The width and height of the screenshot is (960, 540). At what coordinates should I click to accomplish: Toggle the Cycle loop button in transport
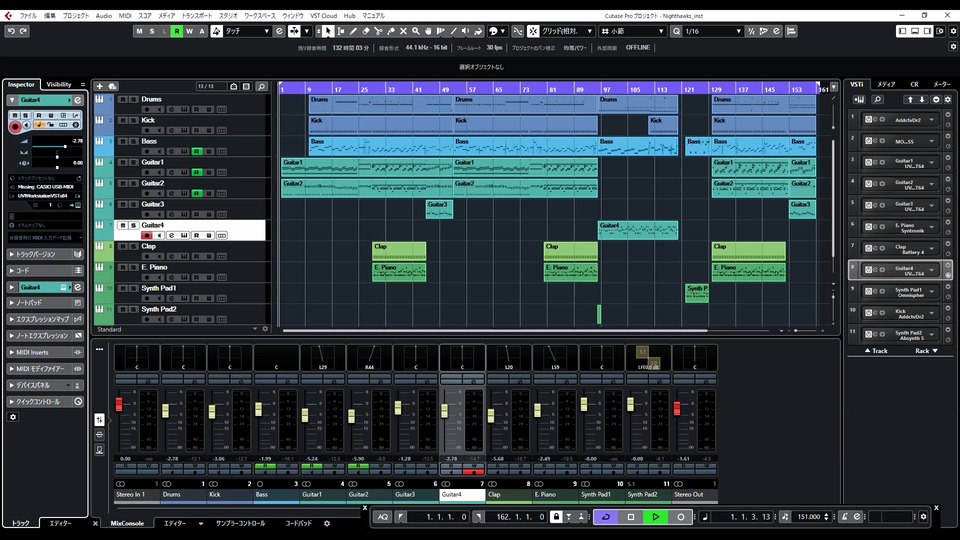605,517
